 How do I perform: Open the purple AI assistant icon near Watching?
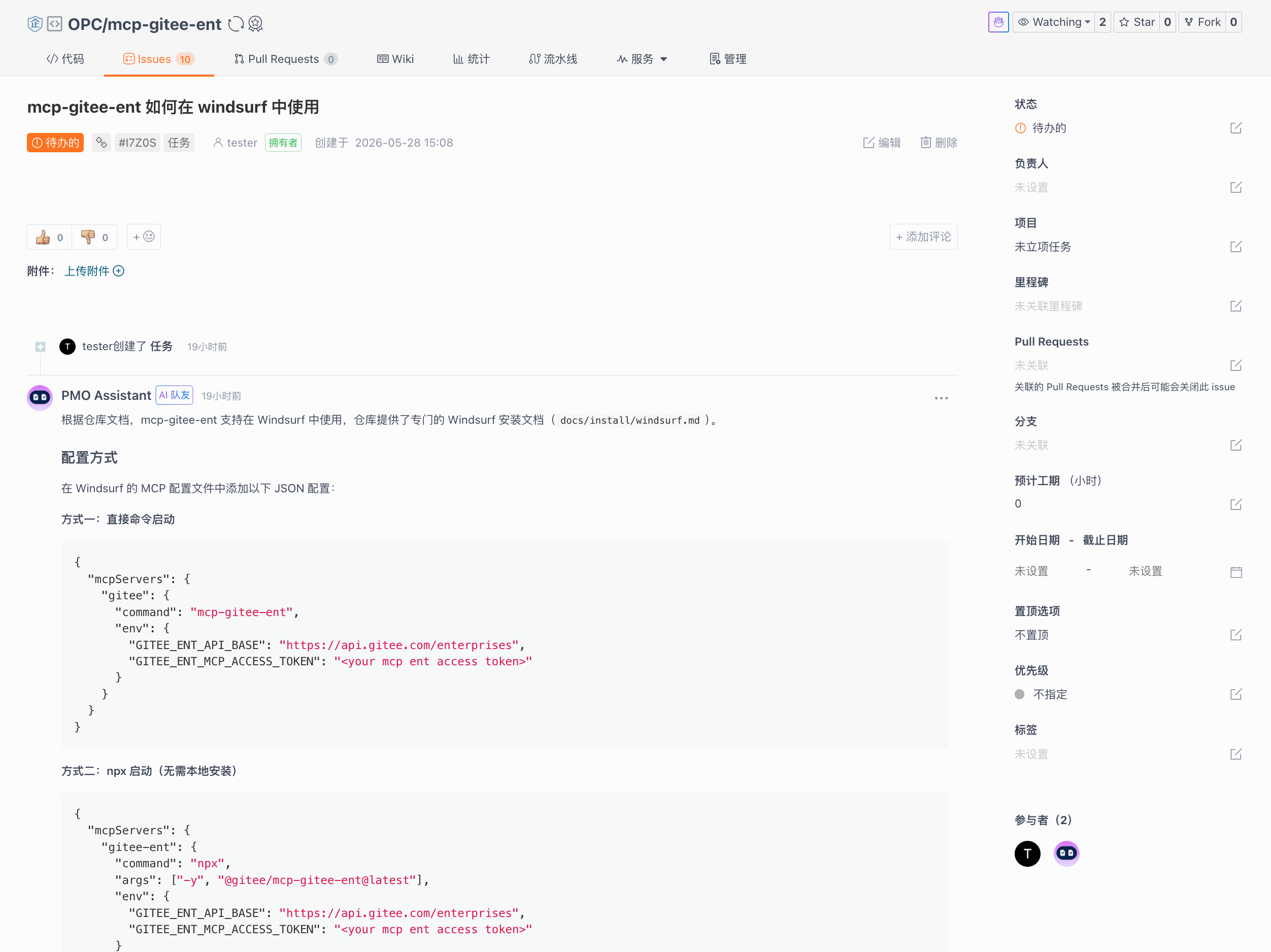click(x=998, y=22)
